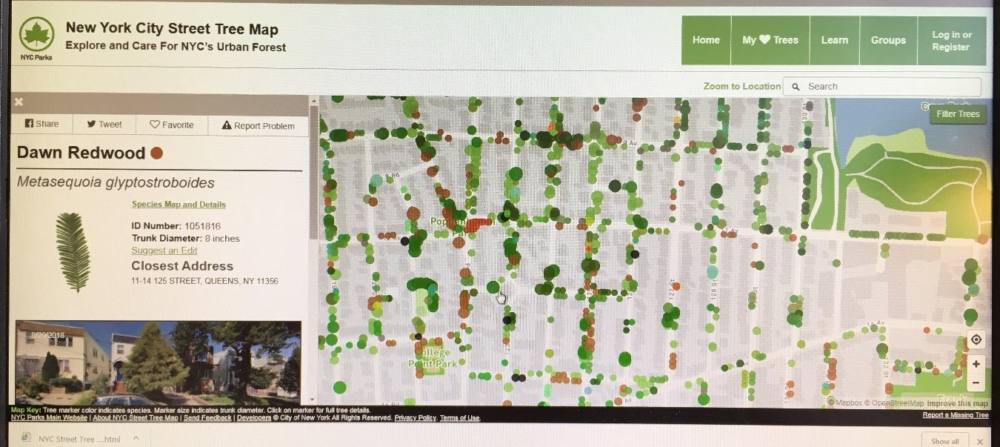Open the Mapbox attribution link

pyautogui.click(x=844, y=403)
